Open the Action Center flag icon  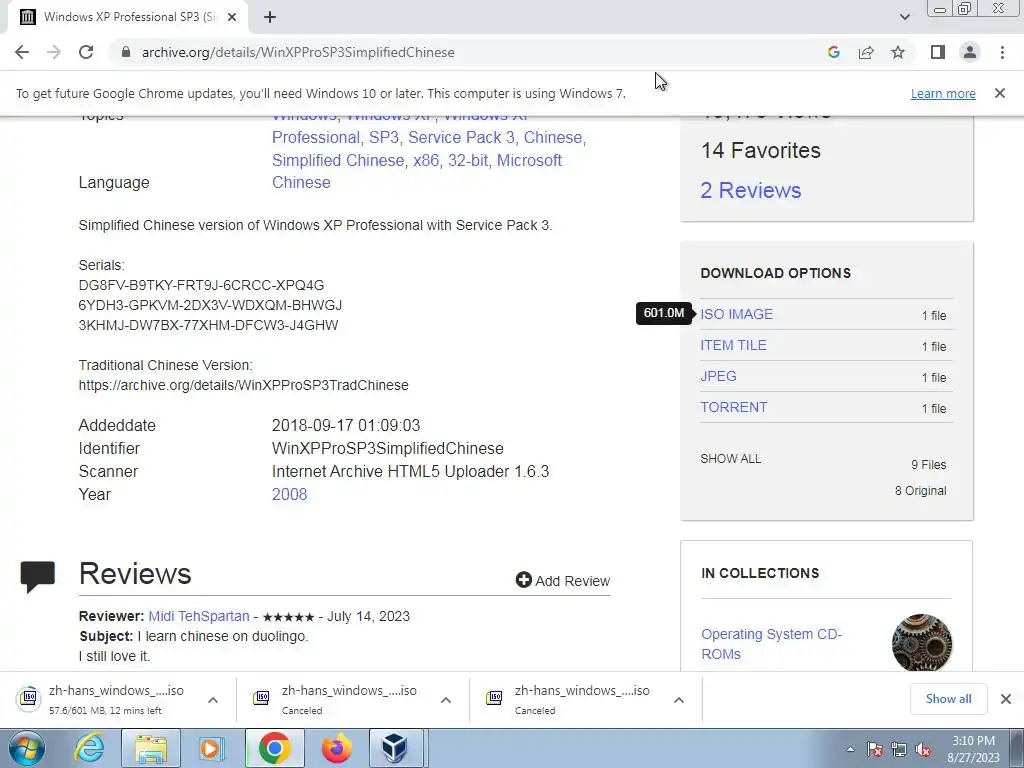click(x=875, y=750)
